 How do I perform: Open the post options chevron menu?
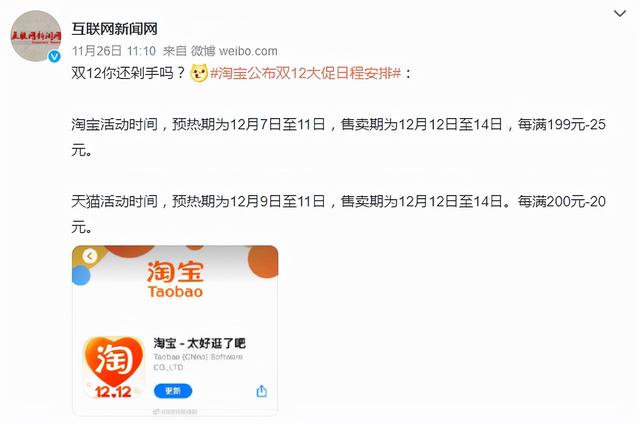[x=620, y=13]
